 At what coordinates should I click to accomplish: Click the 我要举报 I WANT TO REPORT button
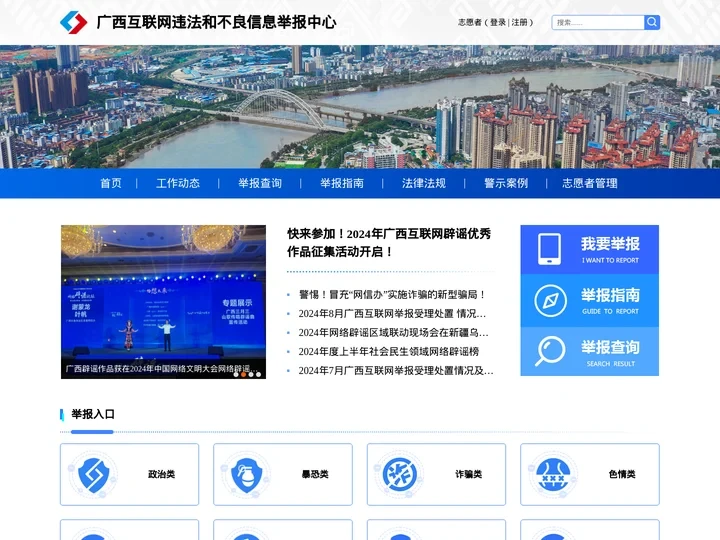click(590, 249)
